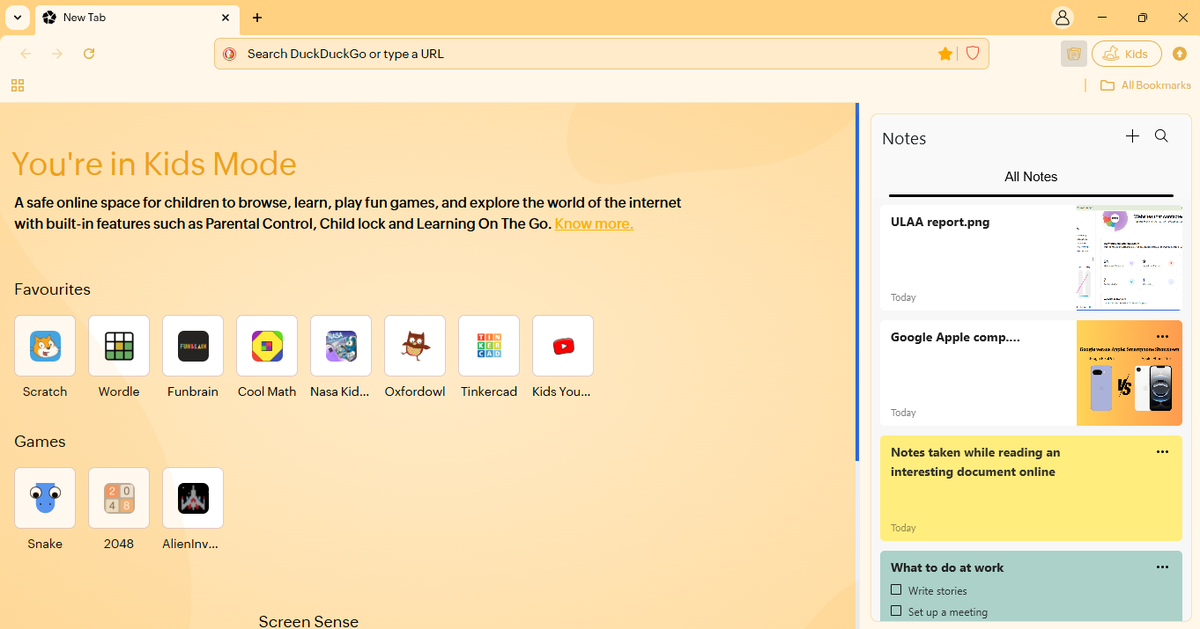Click the DuckDuckGo search engine icon

point(229,54)
